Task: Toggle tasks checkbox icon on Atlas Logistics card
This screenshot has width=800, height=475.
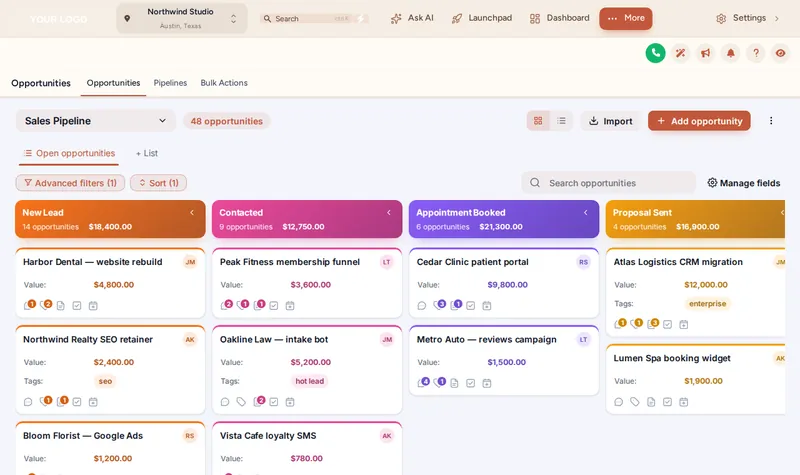Action: 667,324
